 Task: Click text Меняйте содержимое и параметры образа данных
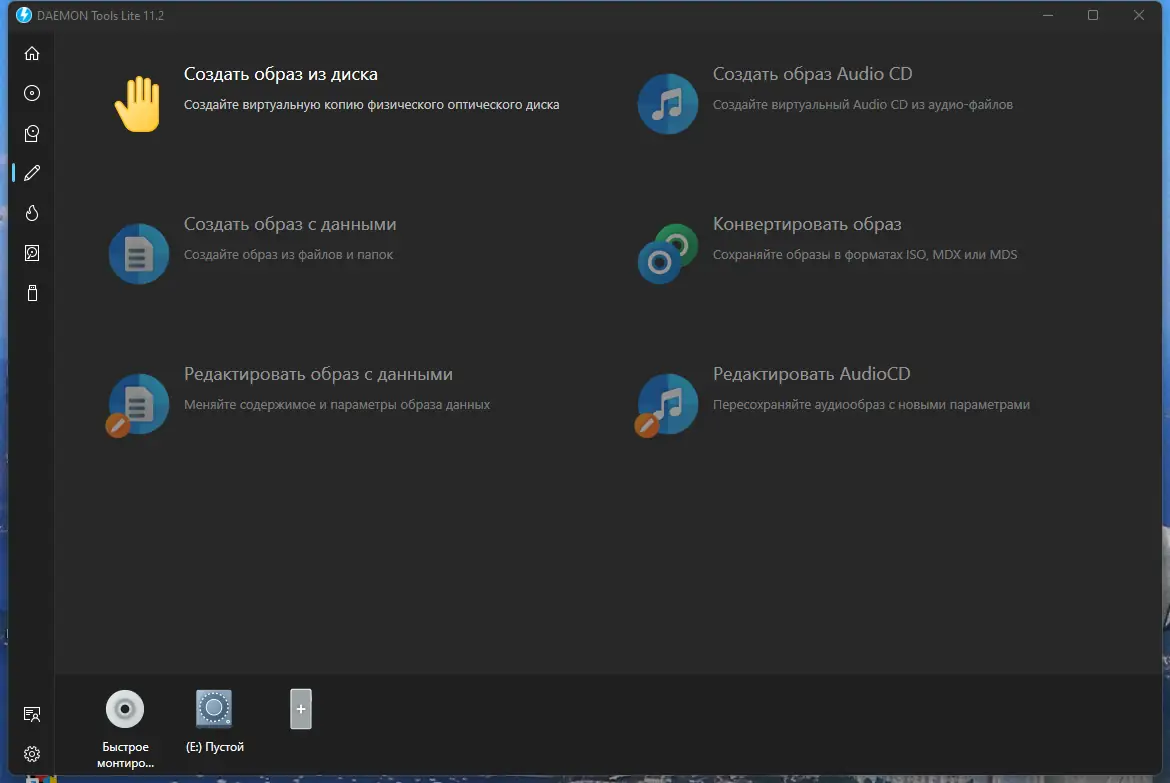tap(337, 405)
